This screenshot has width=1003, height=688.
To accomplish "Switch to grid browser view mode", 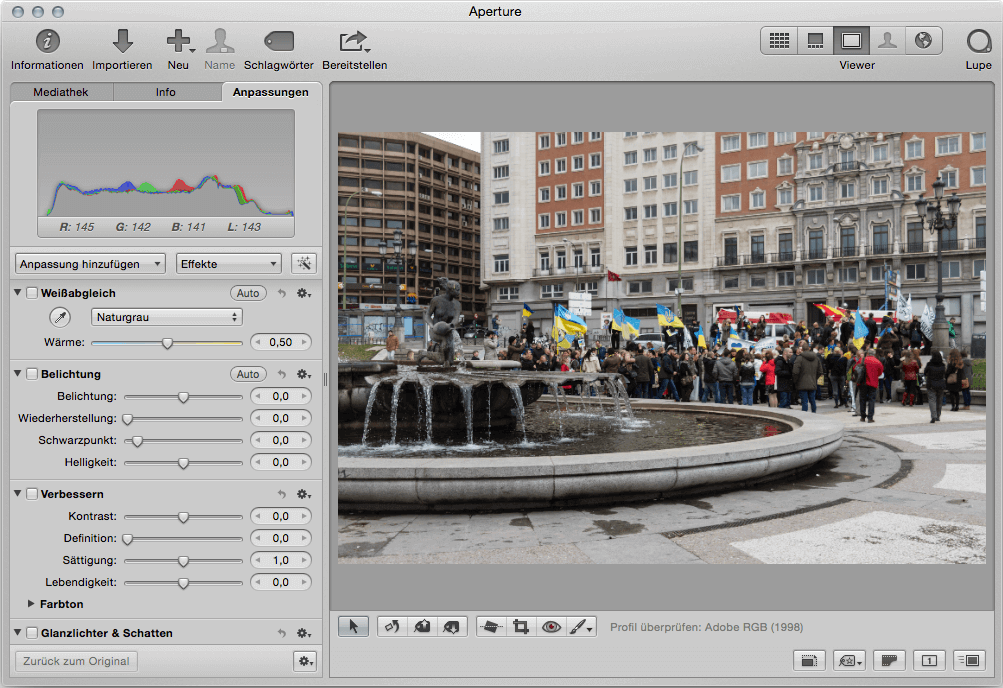I will coord(779,40).
